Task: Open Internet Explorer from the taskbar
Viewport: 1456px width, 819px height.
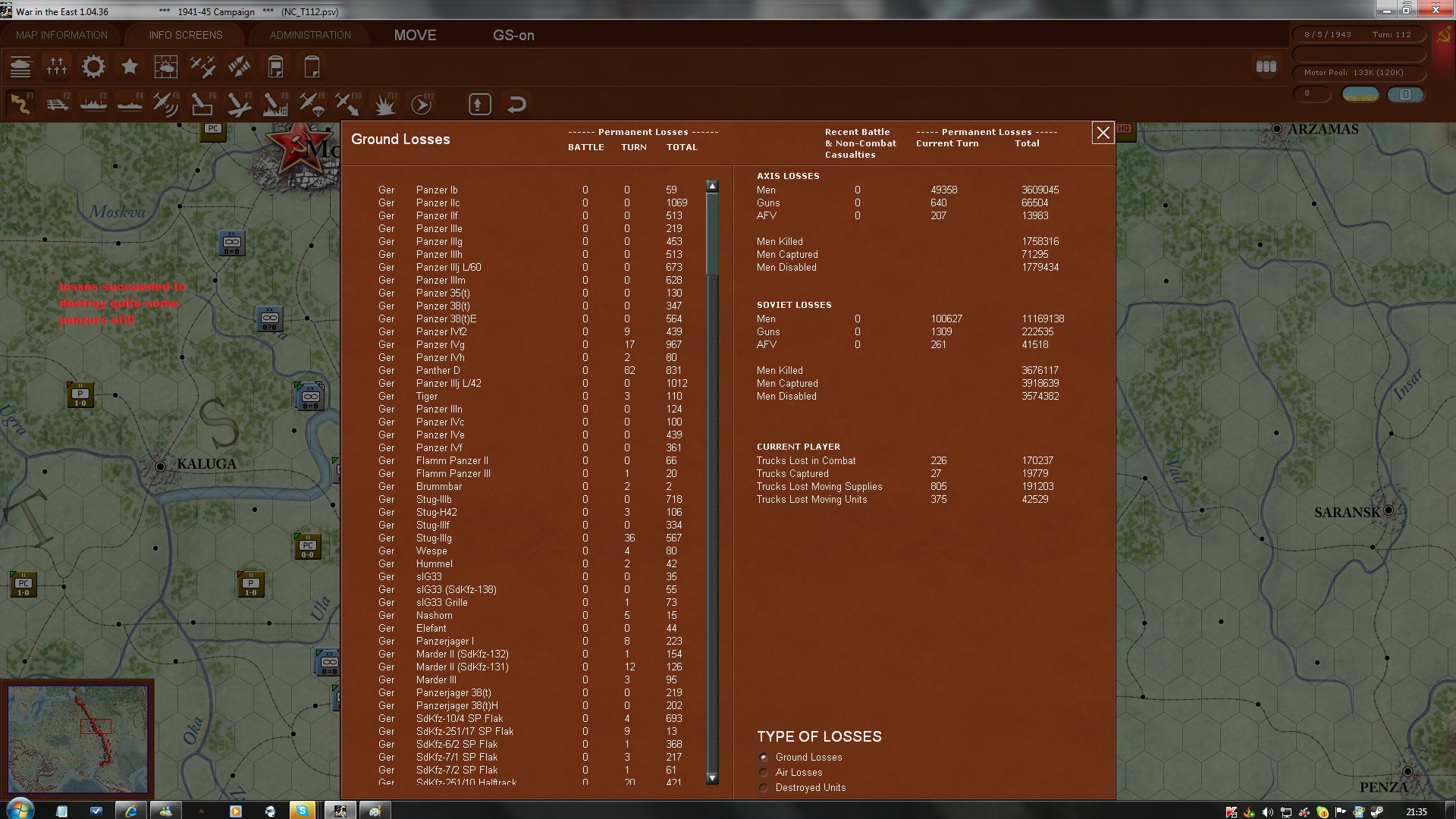Action: [131, 810]
